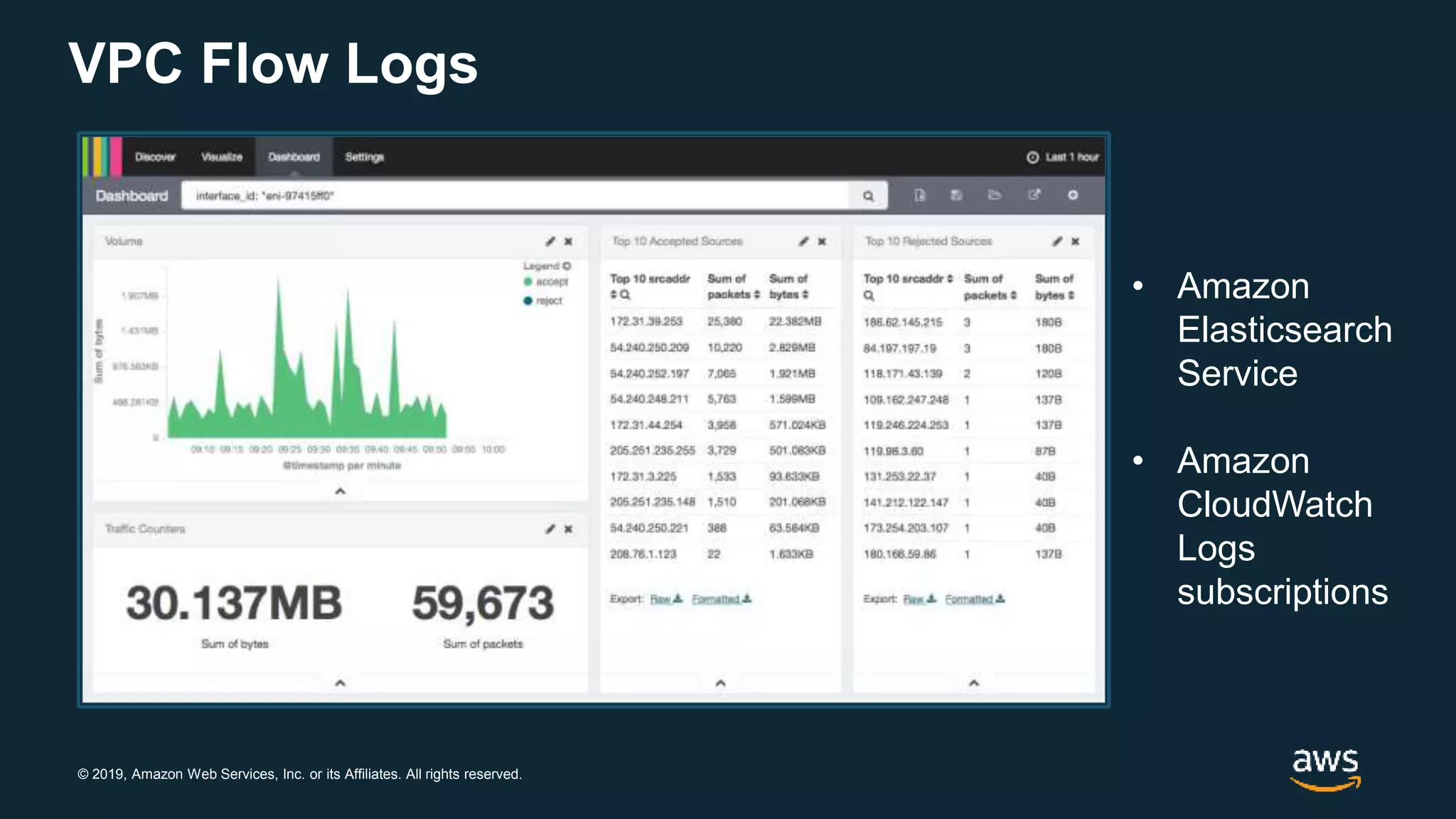Click the Add Visualization plus icon

click(x=1073, y=195)
